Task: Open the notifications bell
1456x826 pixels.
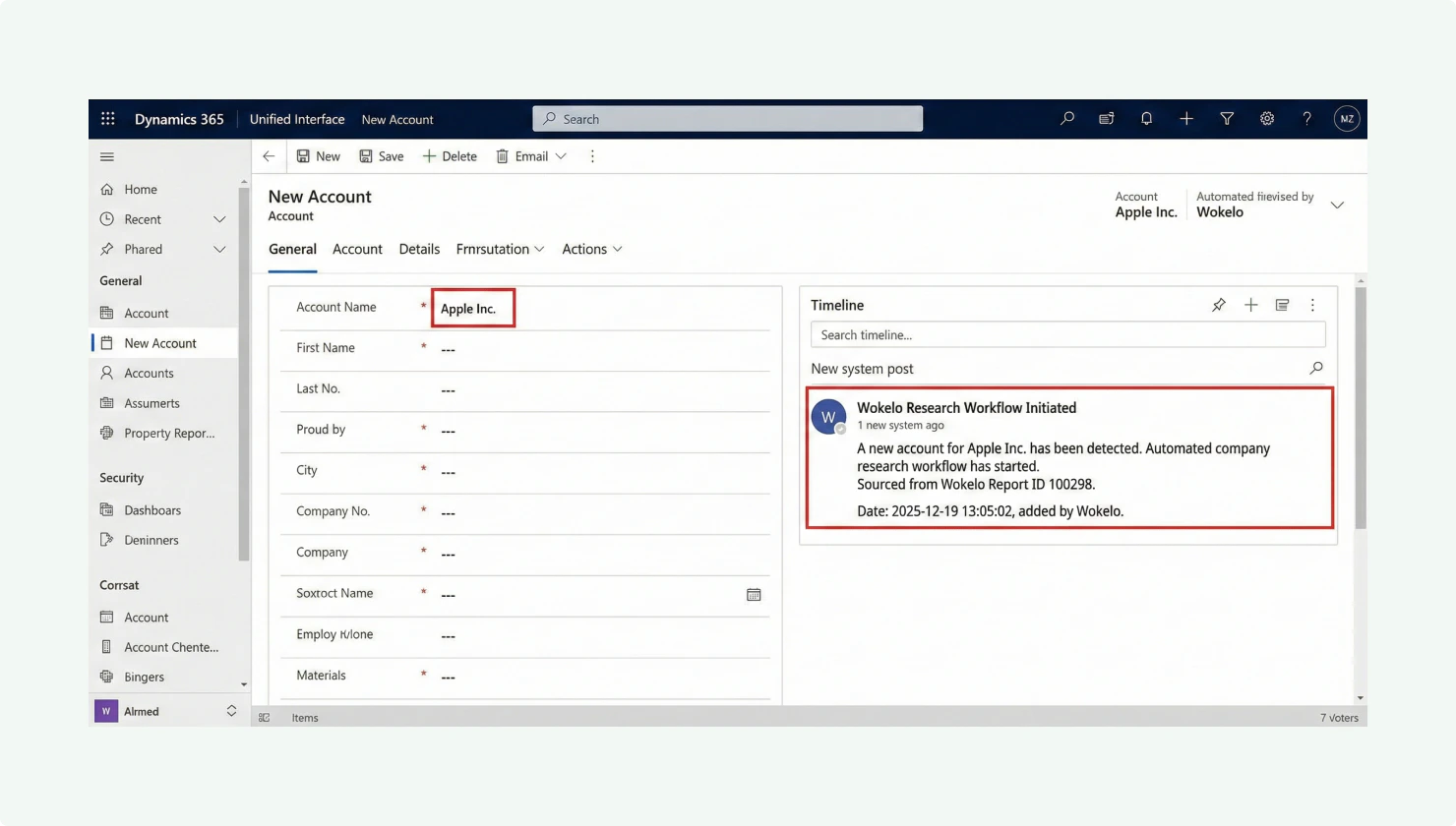Action: coord(1146,119)
